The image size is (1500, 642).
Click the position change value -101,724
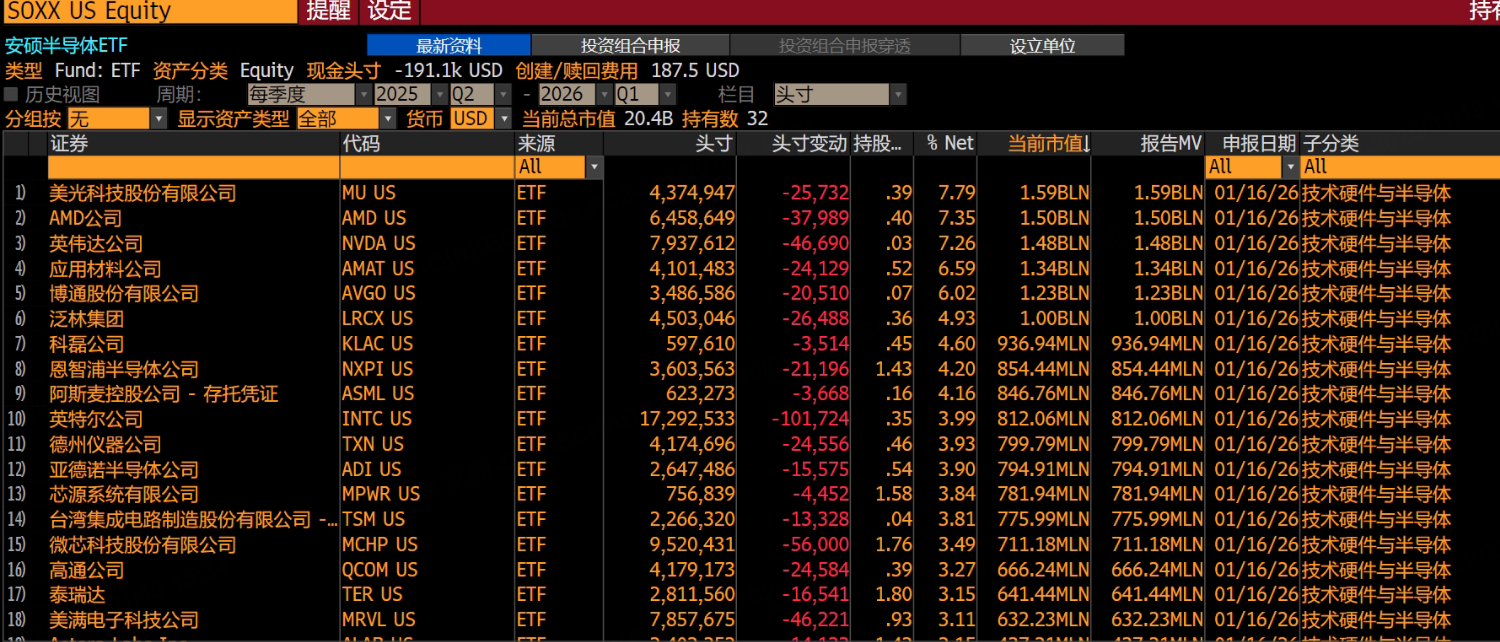coord(809,419)
